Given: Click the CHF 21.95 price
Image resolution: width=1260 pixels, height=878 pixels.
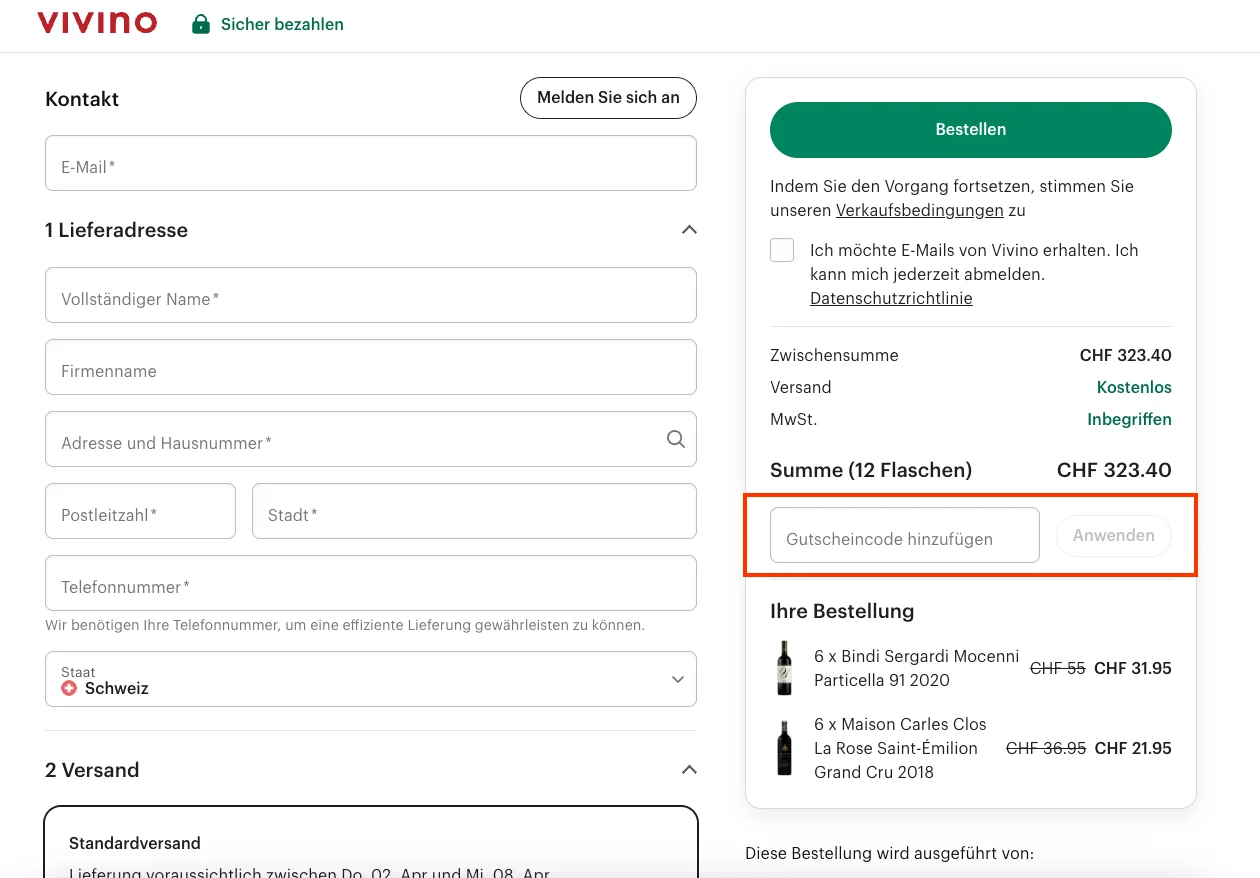Looking at the screenshot, I should pos(1133,748).
